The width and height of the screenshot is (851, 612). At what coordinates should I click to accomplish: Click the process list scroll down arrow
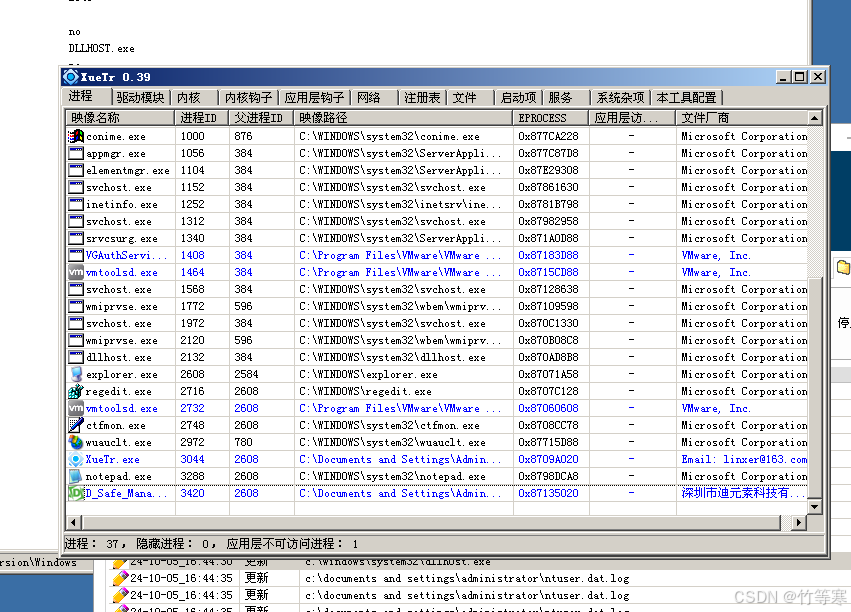click(x=815, y=507)
